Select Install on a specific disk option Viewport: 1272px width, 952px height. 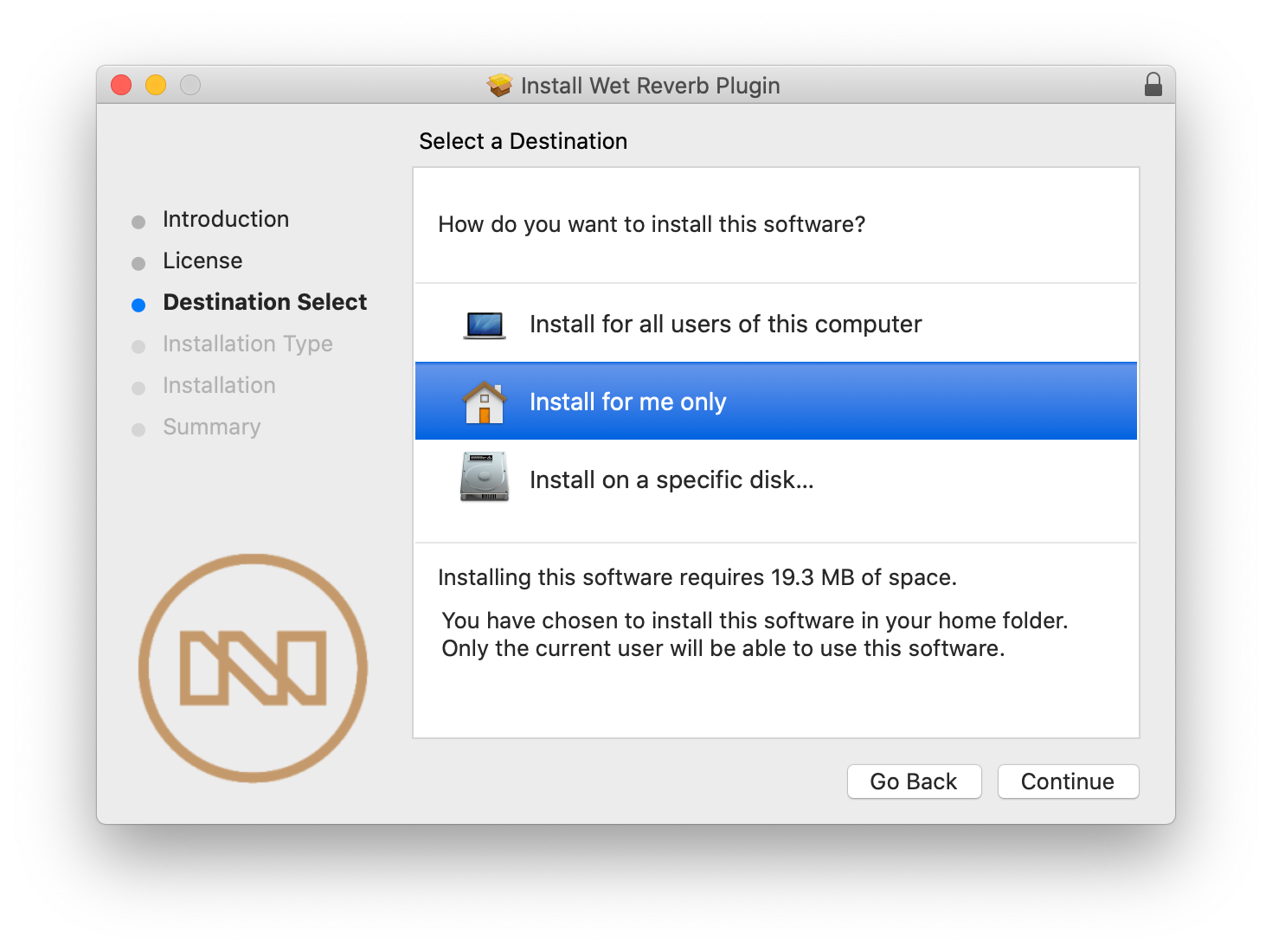[x=776, y=479]
